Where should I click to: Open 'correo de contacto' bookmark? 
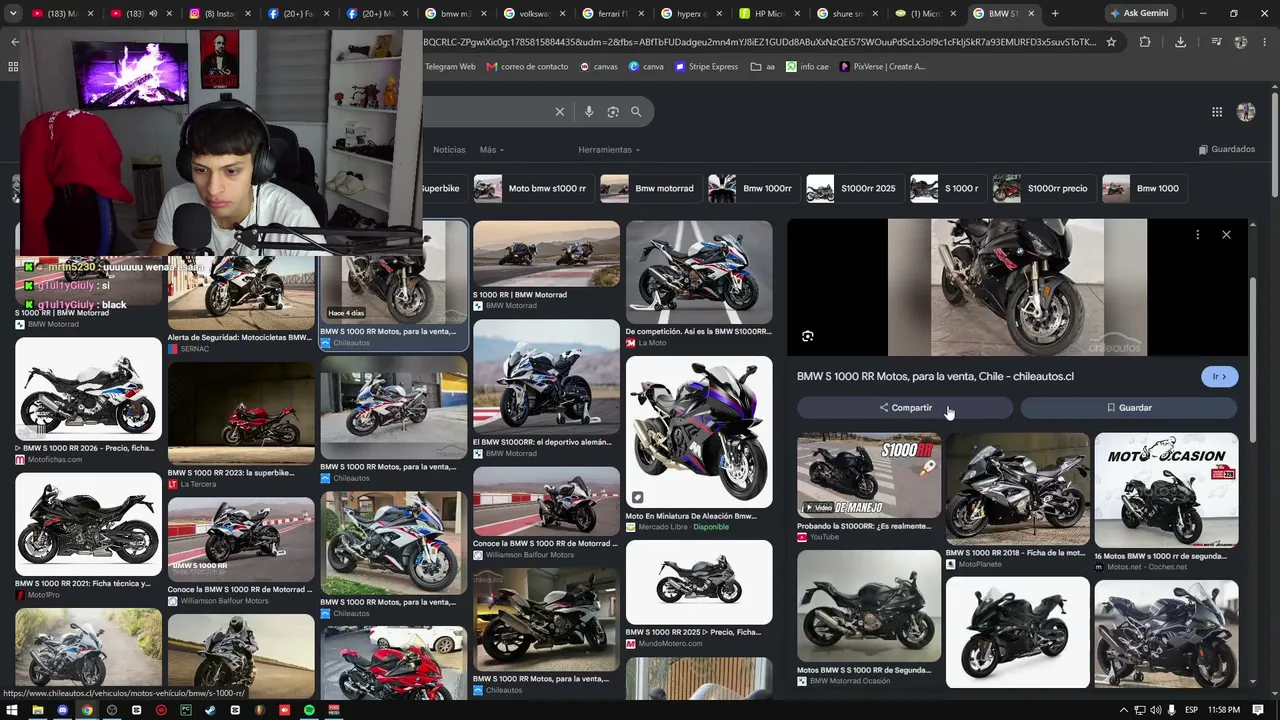527,67
